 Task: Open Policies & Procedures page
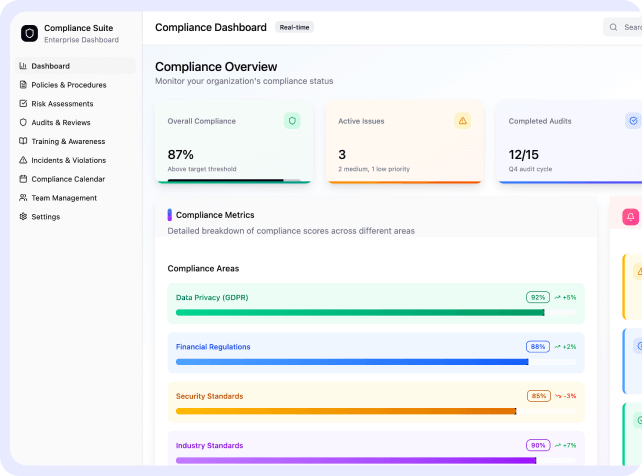(x=68, y=85)
